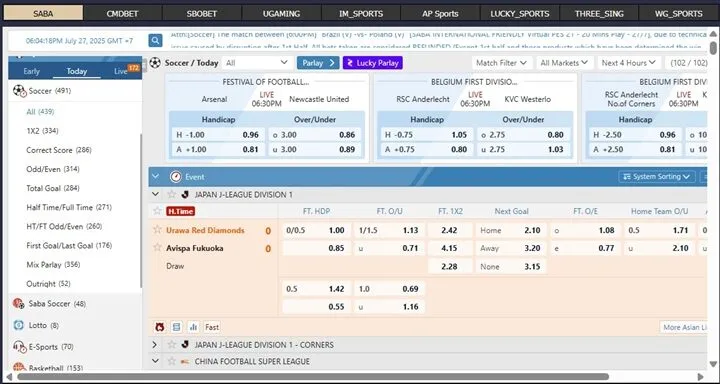Open the Lotto icon in sidebar

(x=19, y=325)
